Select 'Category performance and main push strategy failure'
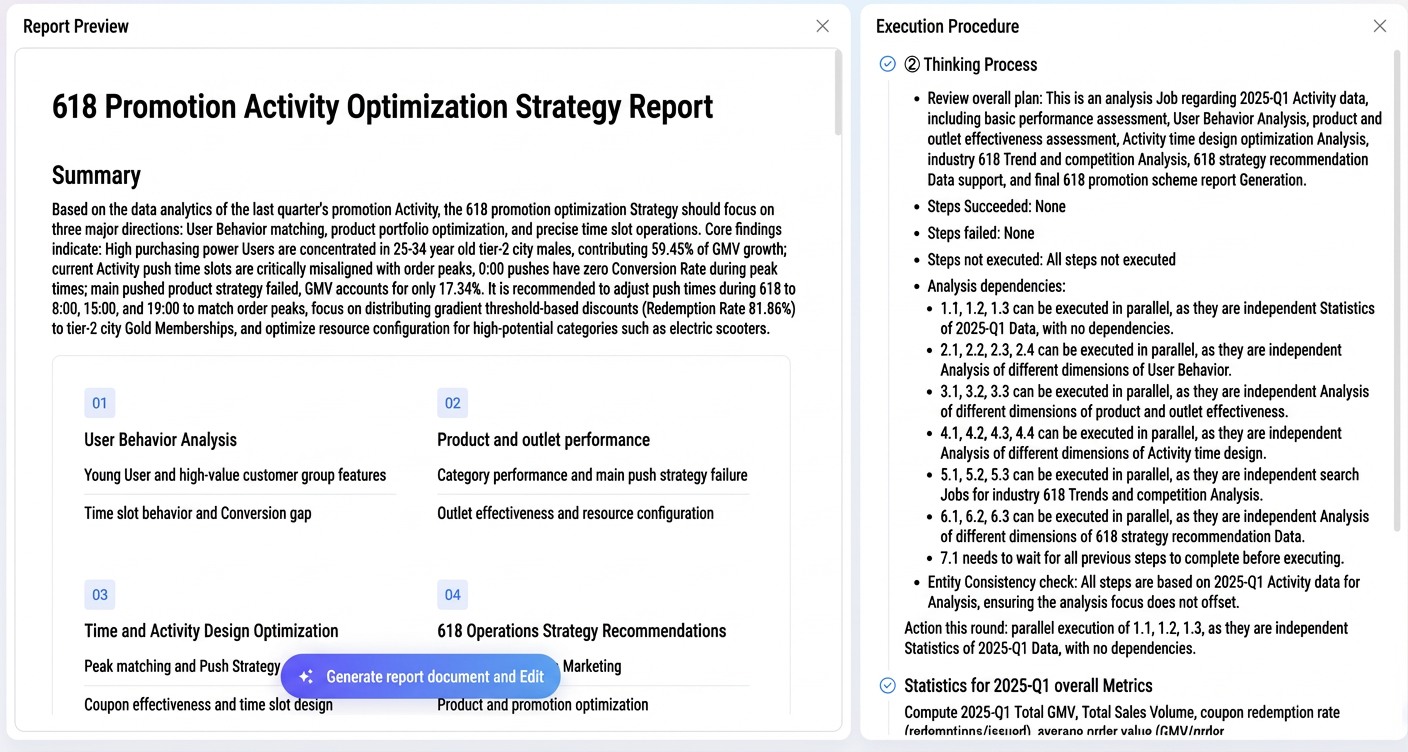This screenshot has height=752, width=1408. tap(592, 475)
